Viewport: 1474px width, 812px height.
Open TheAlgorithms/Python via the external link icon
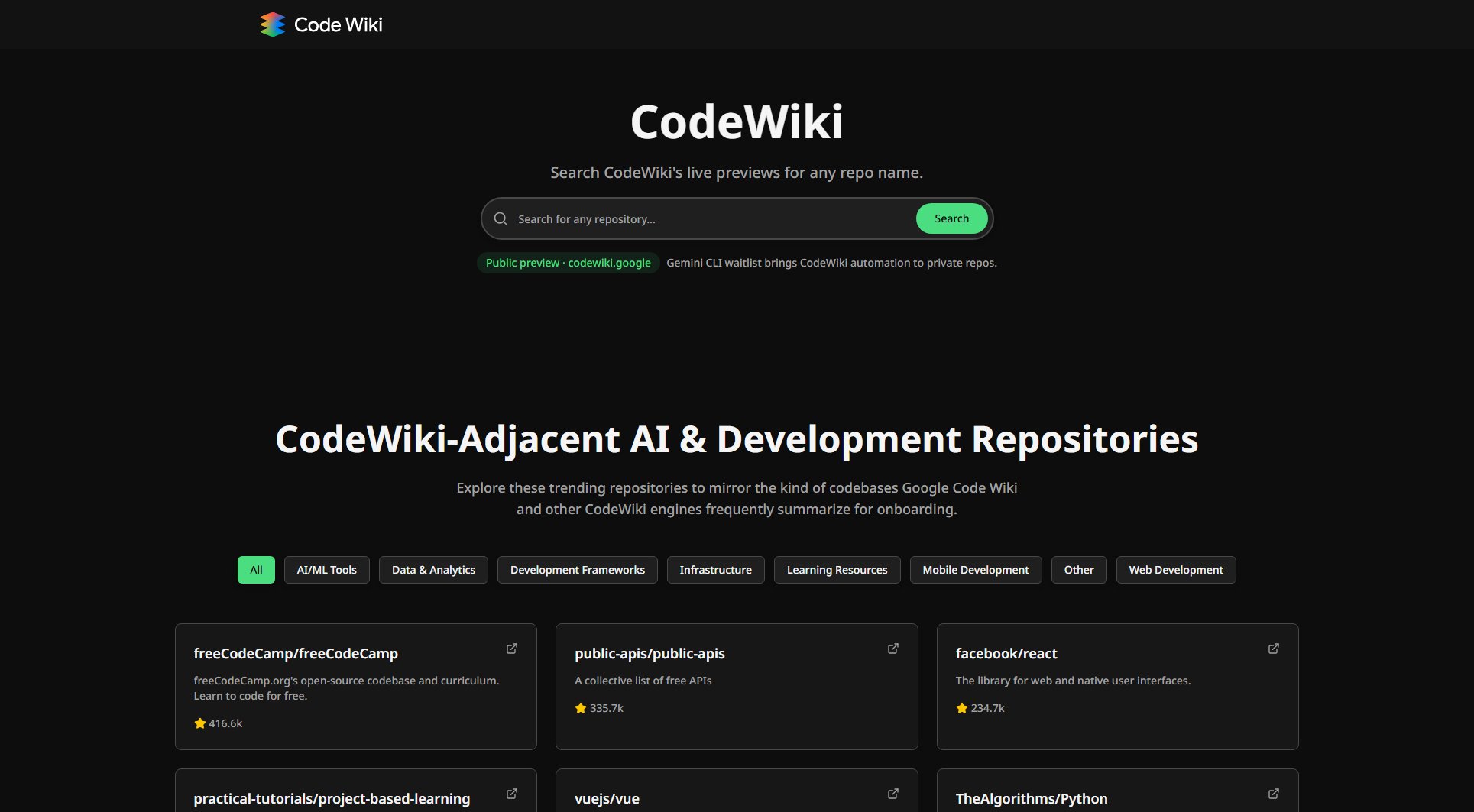pos(1273,793)
